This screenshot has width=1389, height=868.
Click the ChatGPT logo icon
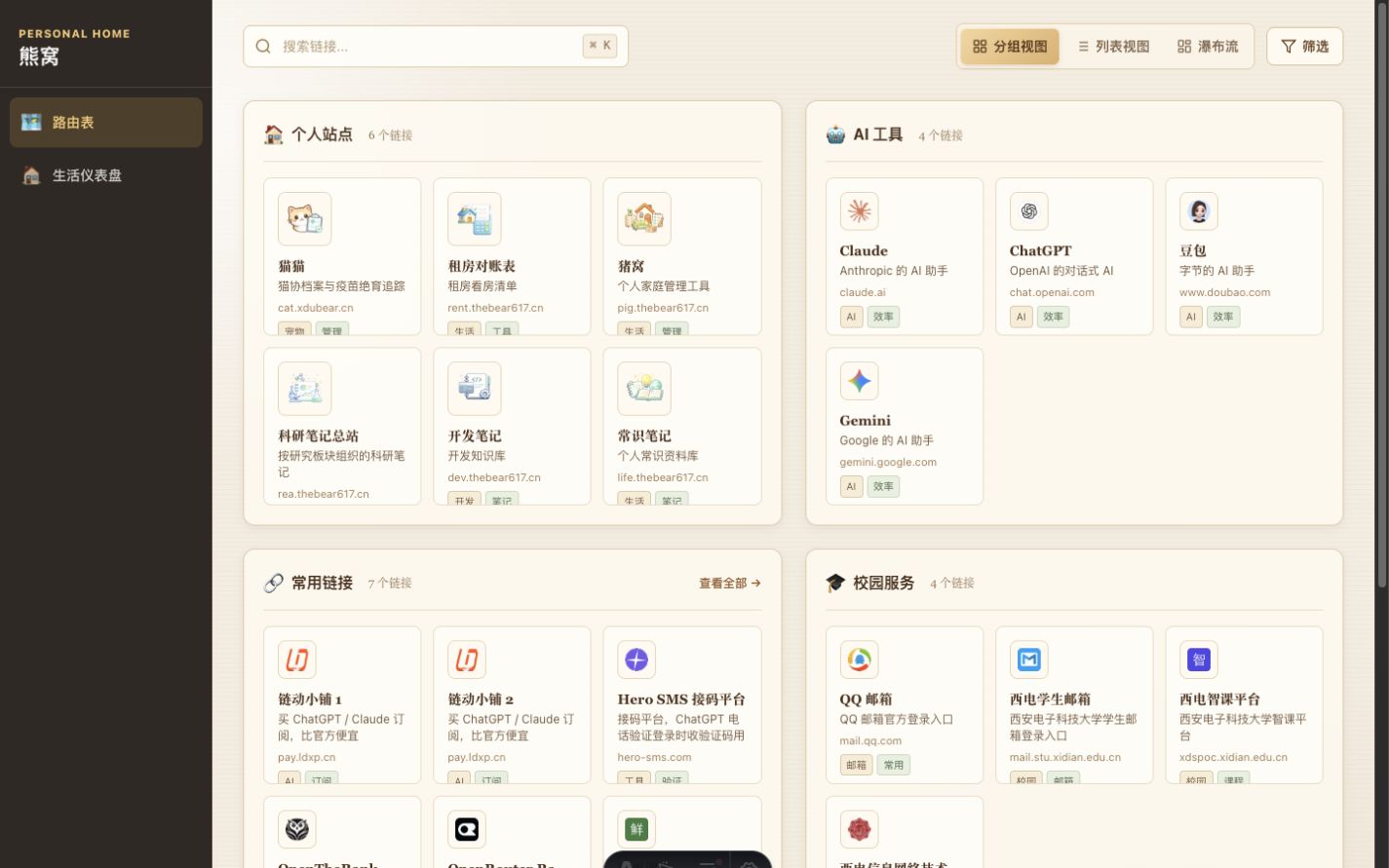1028,210
